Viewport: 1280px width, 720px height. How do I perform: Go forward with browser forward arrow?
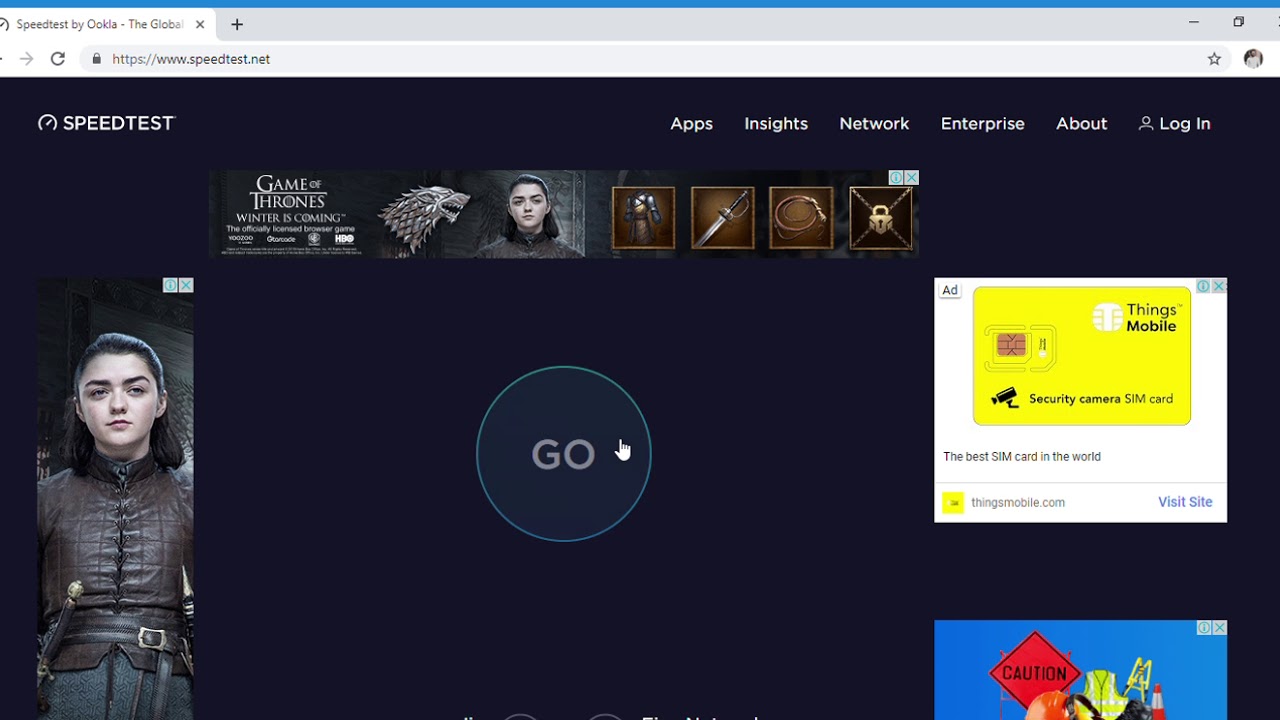click(26, 59)
